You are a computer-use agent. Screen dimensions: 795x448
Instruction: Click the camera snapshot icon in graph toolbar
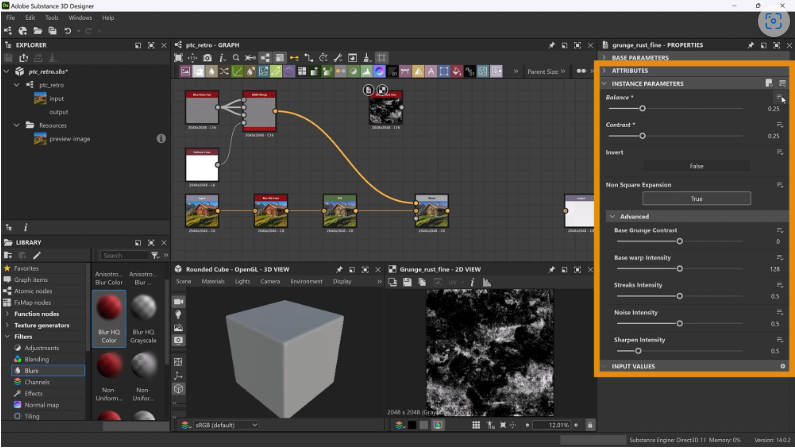(207, 58)
